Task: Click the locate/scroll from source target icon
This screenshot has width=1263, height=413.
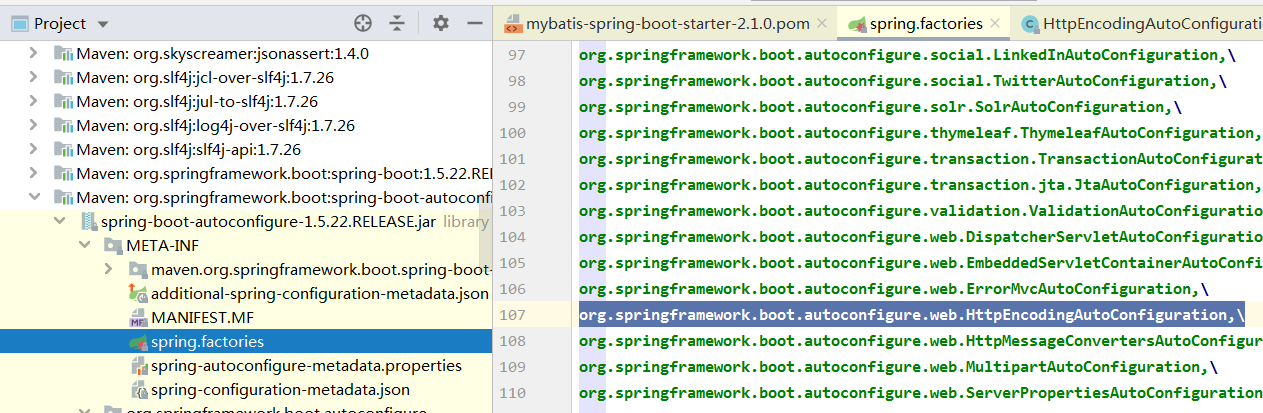Action: (363, 23)
